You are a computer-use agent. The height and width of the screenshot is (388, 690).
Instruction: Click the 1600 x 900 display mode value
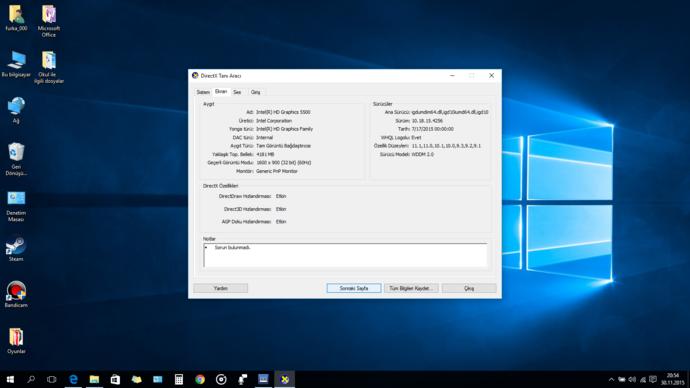[x=283, y=163]
